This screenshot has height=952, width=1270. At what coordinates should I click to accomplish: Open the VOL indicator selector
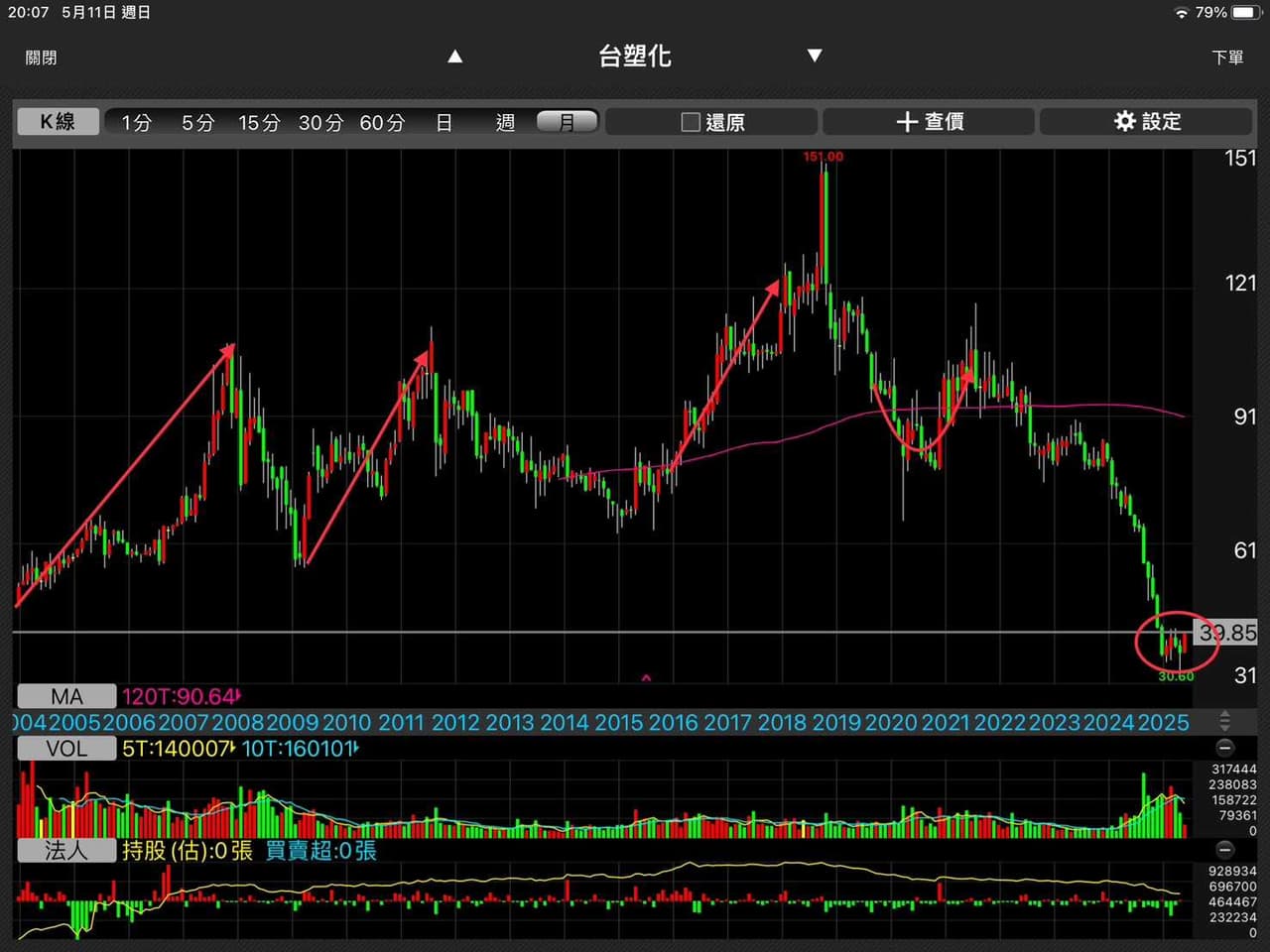(x=66, y=749)
